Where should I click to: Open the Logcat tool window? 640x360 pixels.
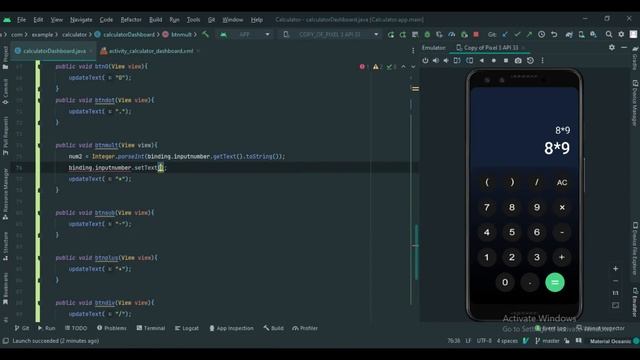point(187,328)
